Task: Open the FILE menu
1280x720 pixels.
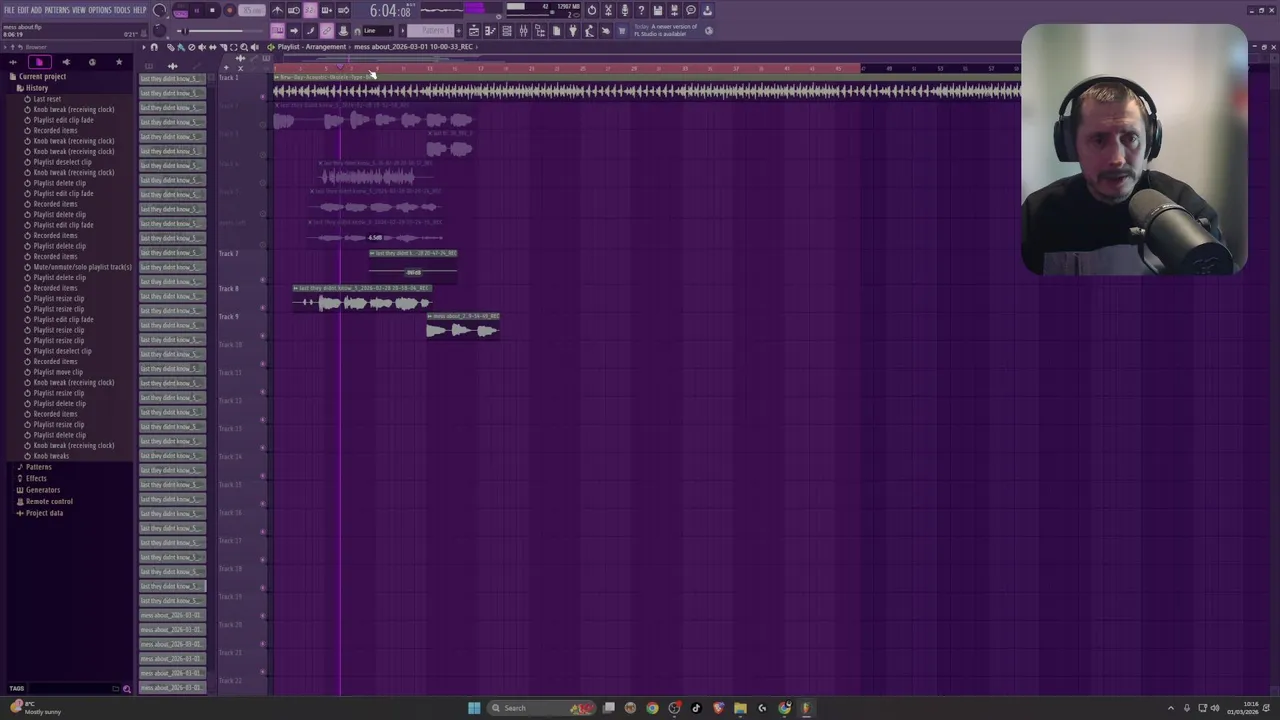Action: 9,10
